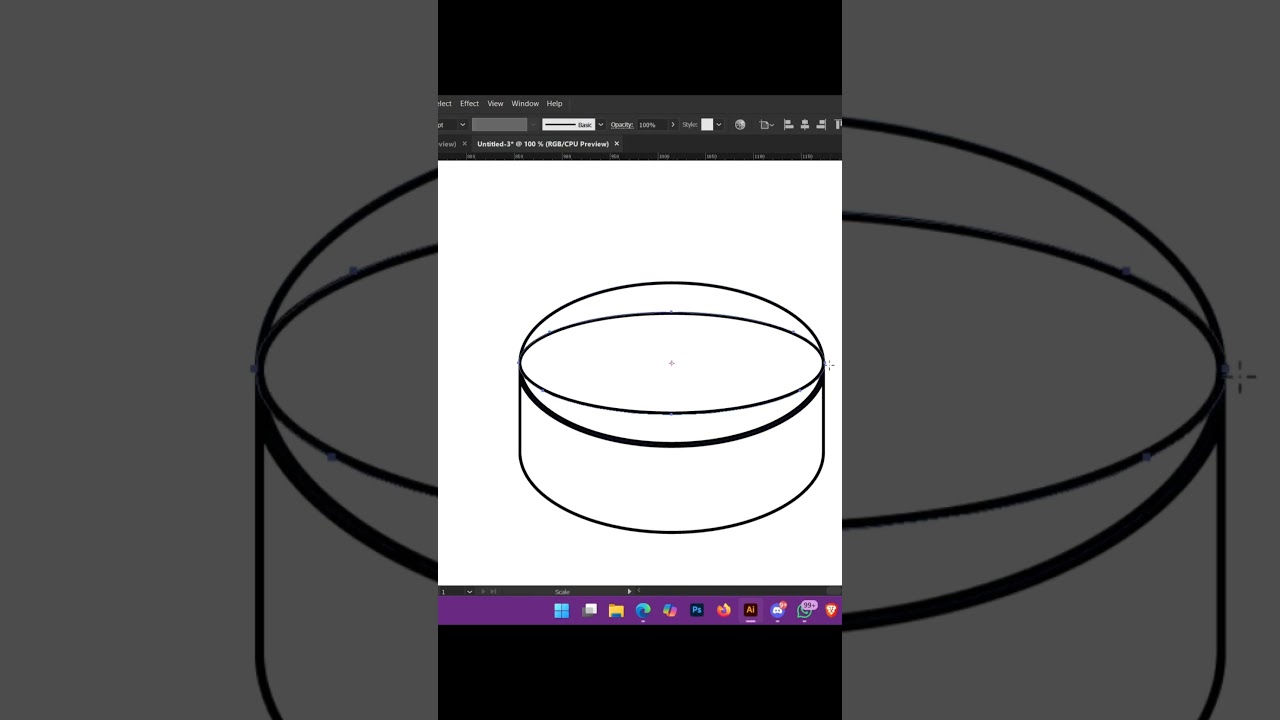Open the Window menu

tap(525, 104)
